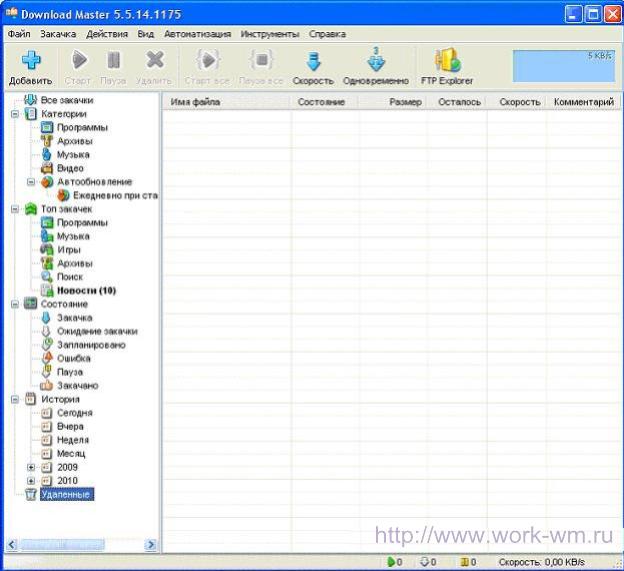Open the Одновременно icon
The height and width of the screenshot is (571, 624).
tap(376, 60)
